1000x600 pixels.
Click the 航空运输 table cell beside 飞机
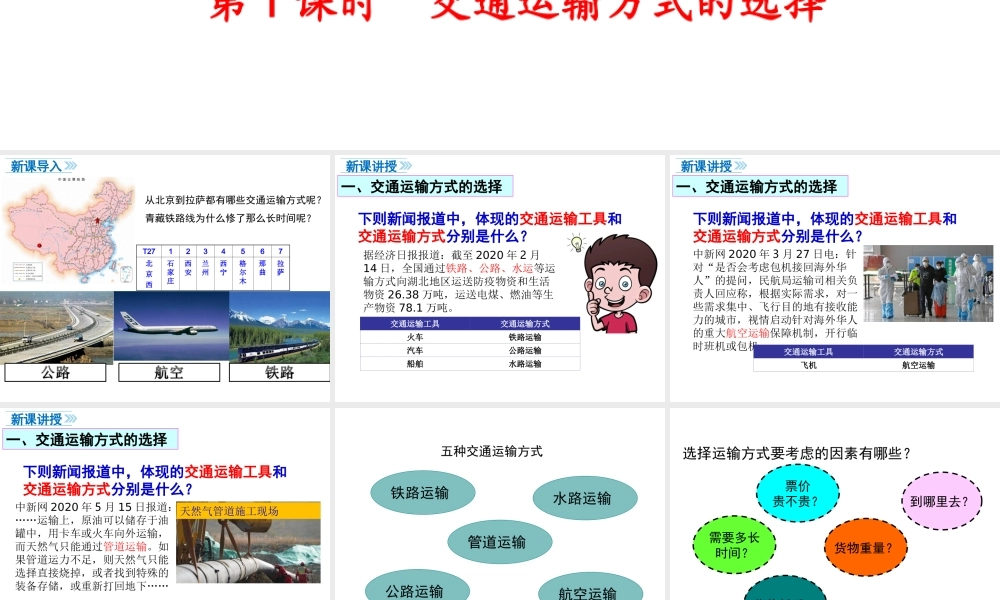[918, 365]
